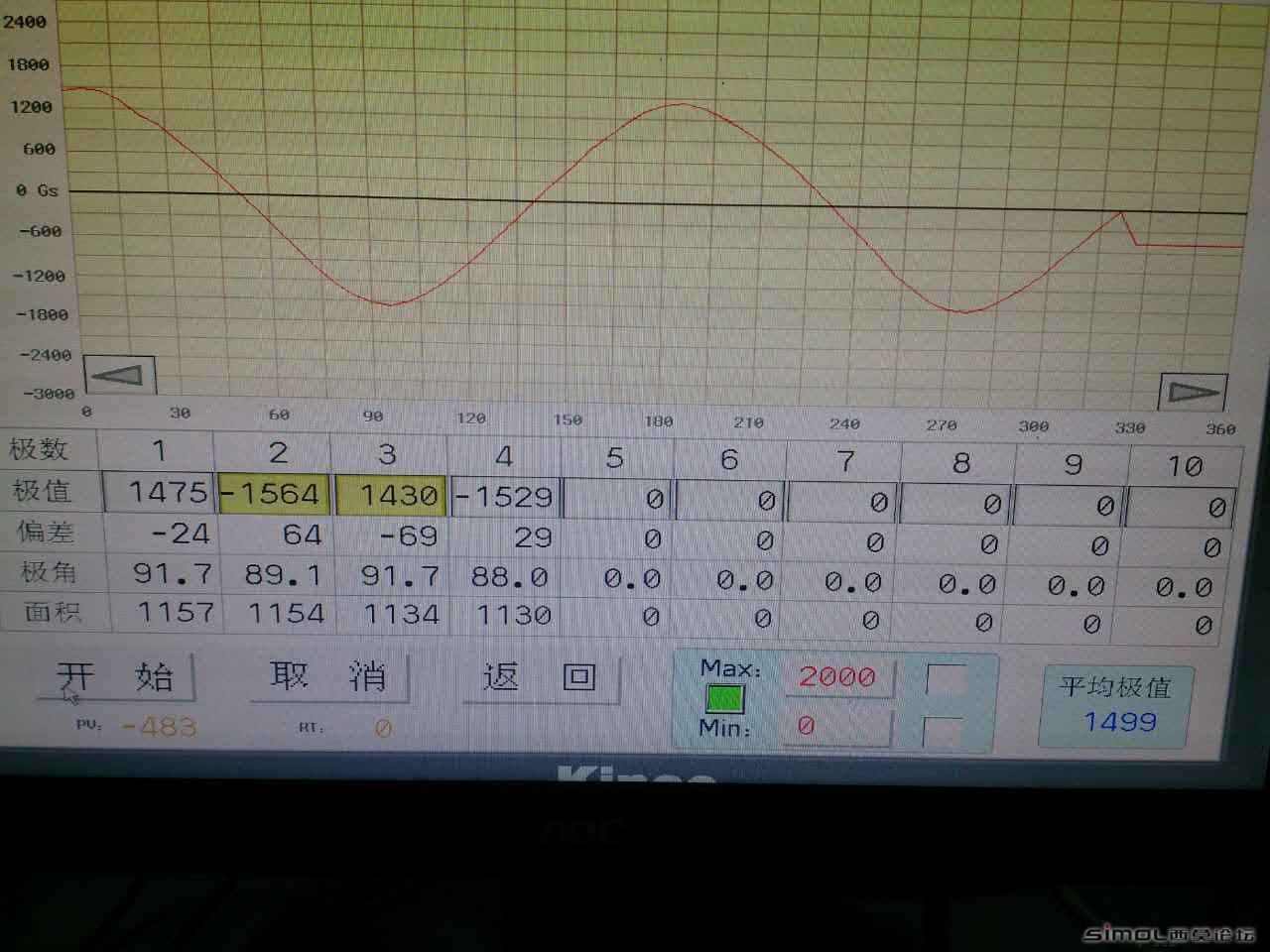Screen dimensions: 1270x952
Task: Click the 面积 row header
Action: tap(52, 612)
